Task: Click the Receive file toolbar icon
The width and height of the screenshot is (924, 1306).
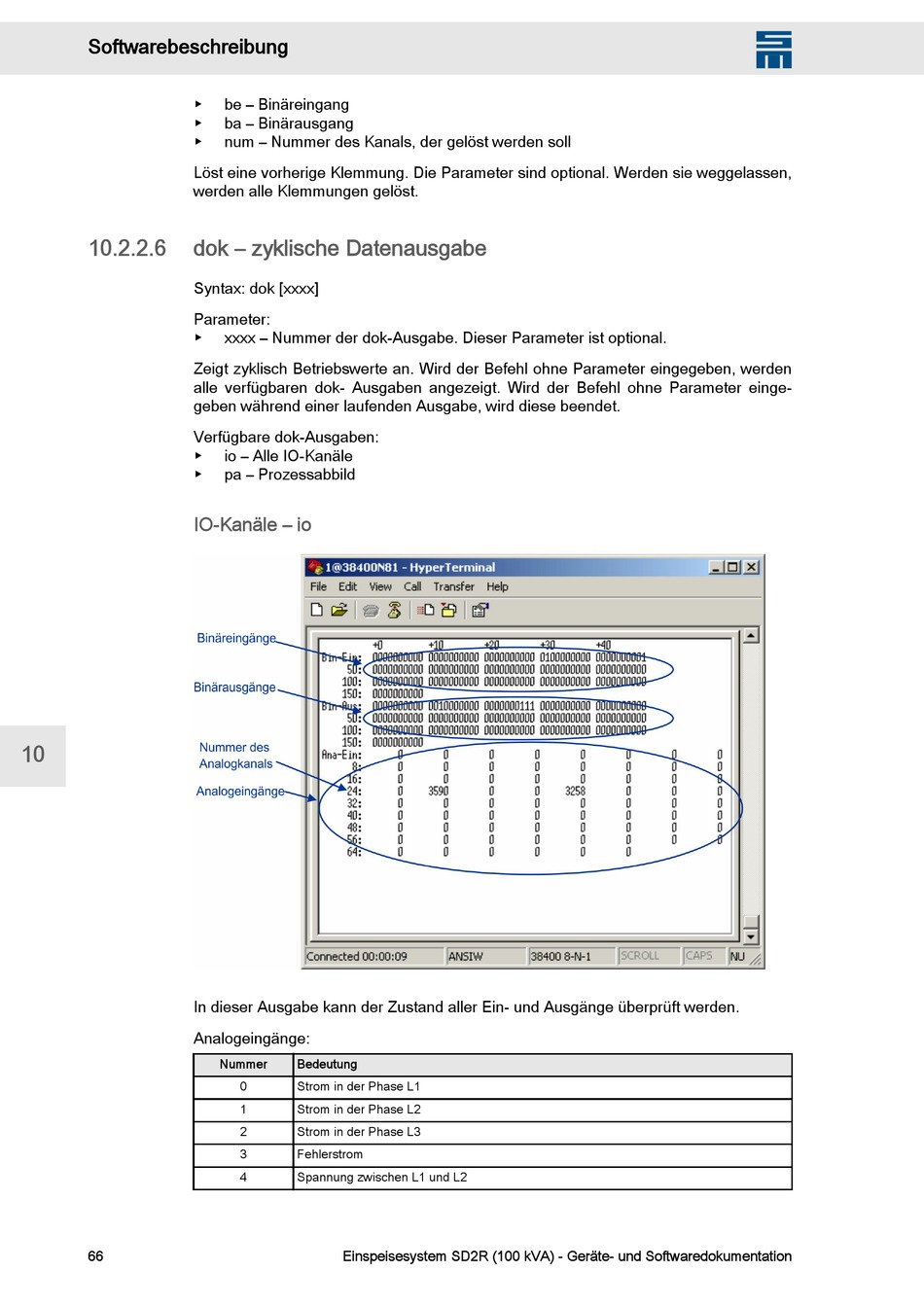Action: tap(448, 610)
